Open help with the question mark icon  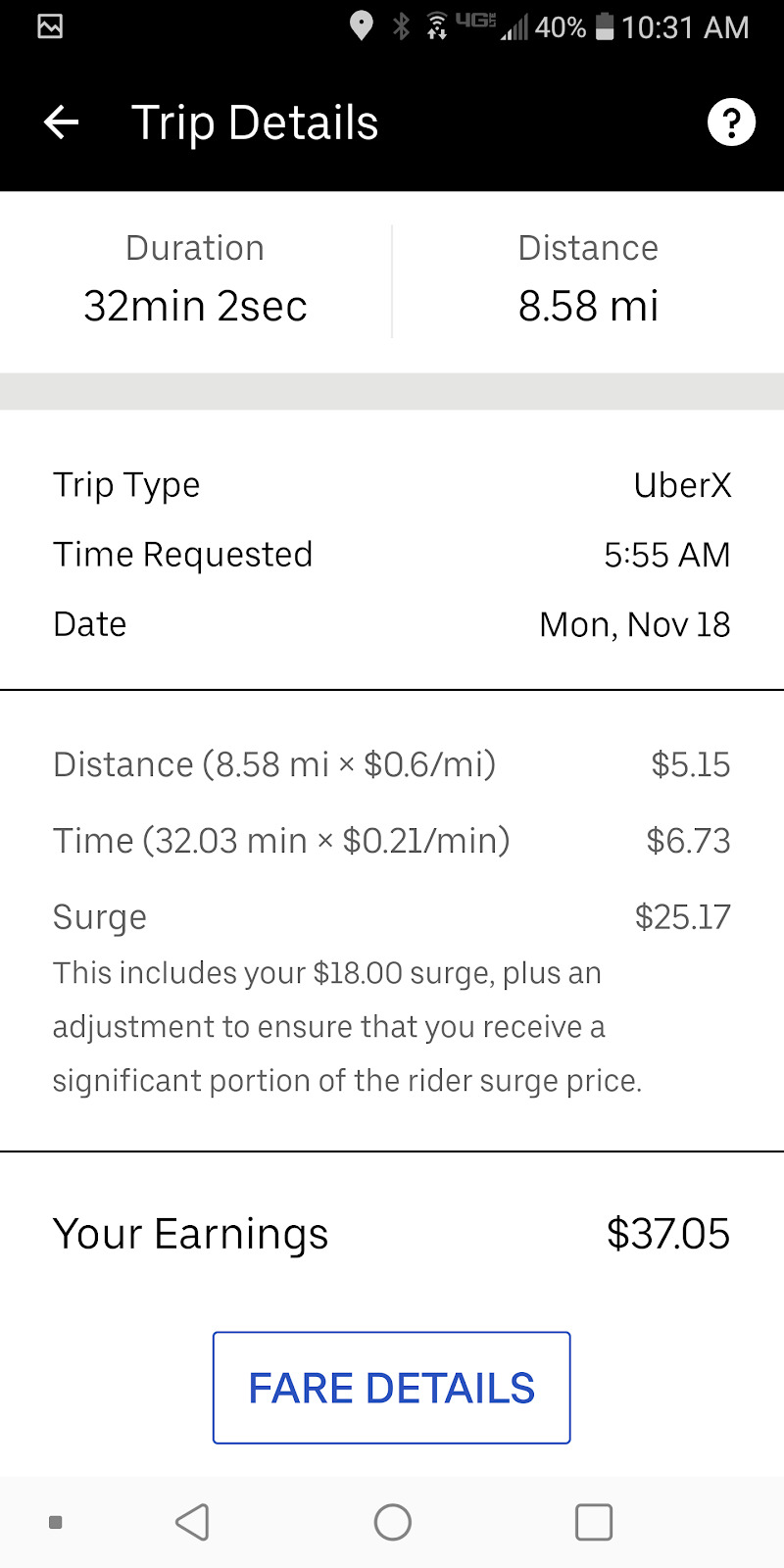tap(731, 122)
